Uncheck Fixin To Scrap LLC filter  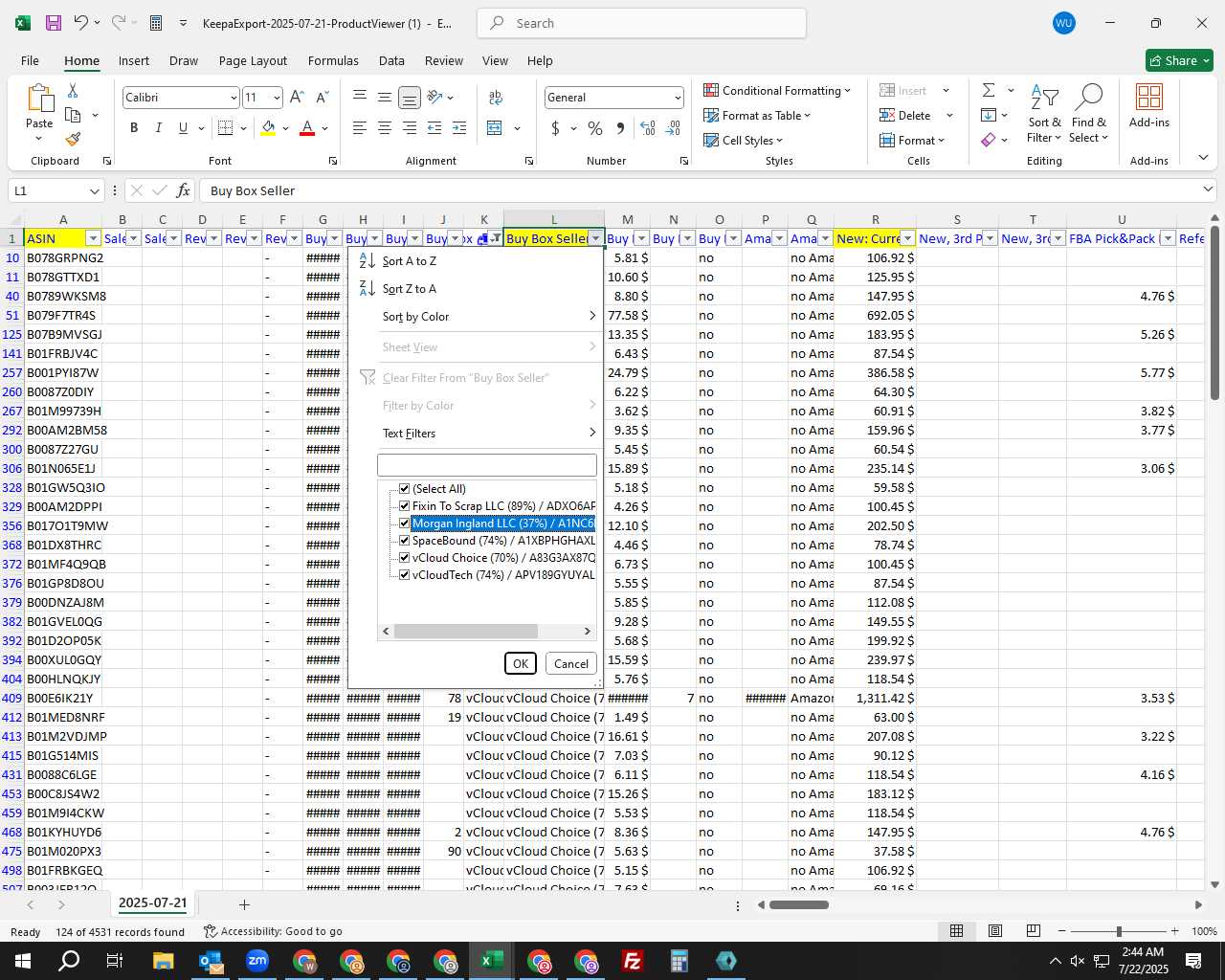coord(405,506)
